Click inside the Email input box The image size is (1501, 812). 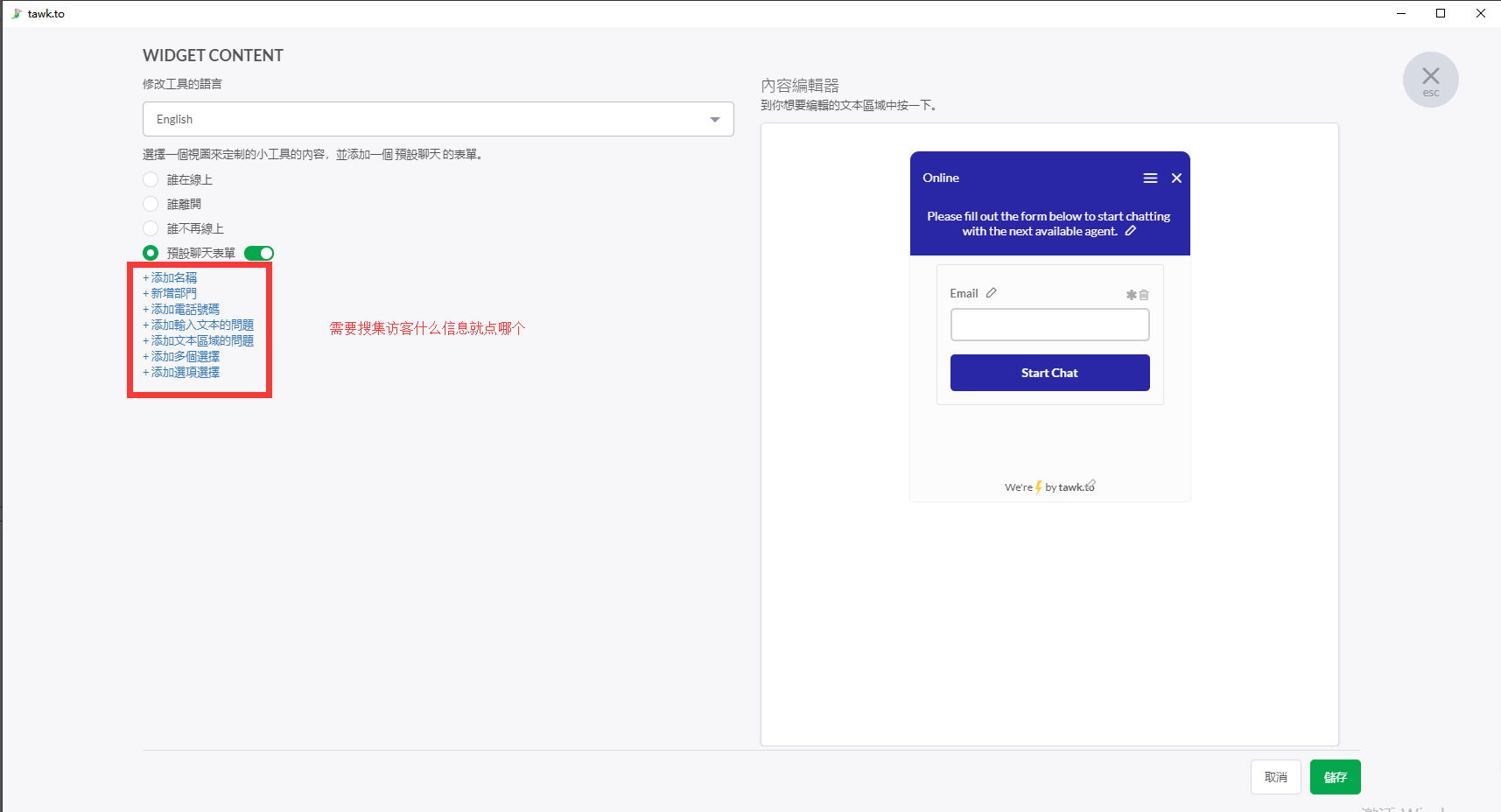tap(1049, 325)
